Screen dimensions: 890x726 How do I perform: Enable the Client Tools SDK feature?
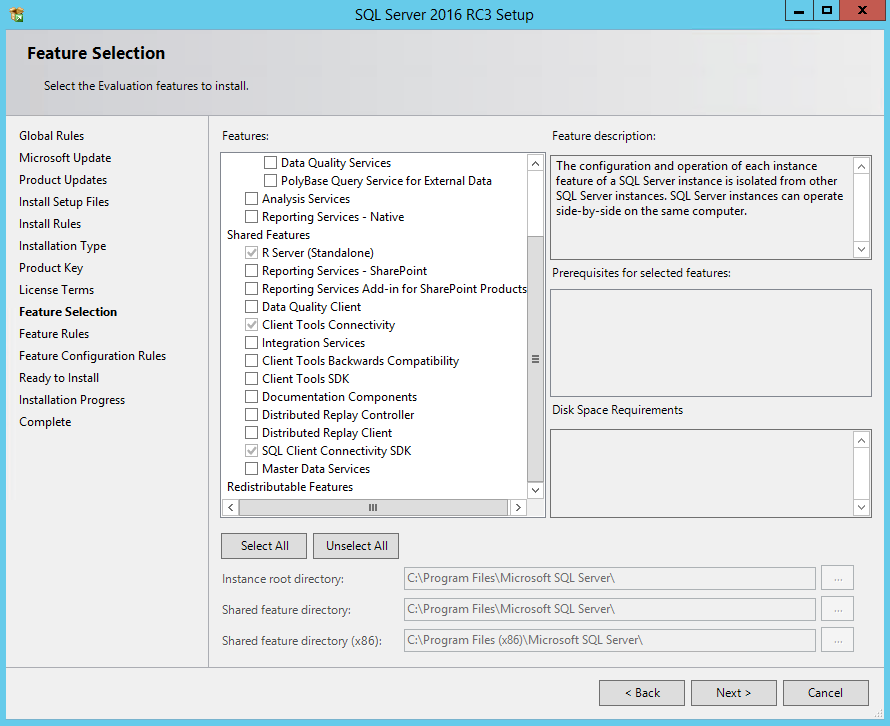(x=251, y=379)
